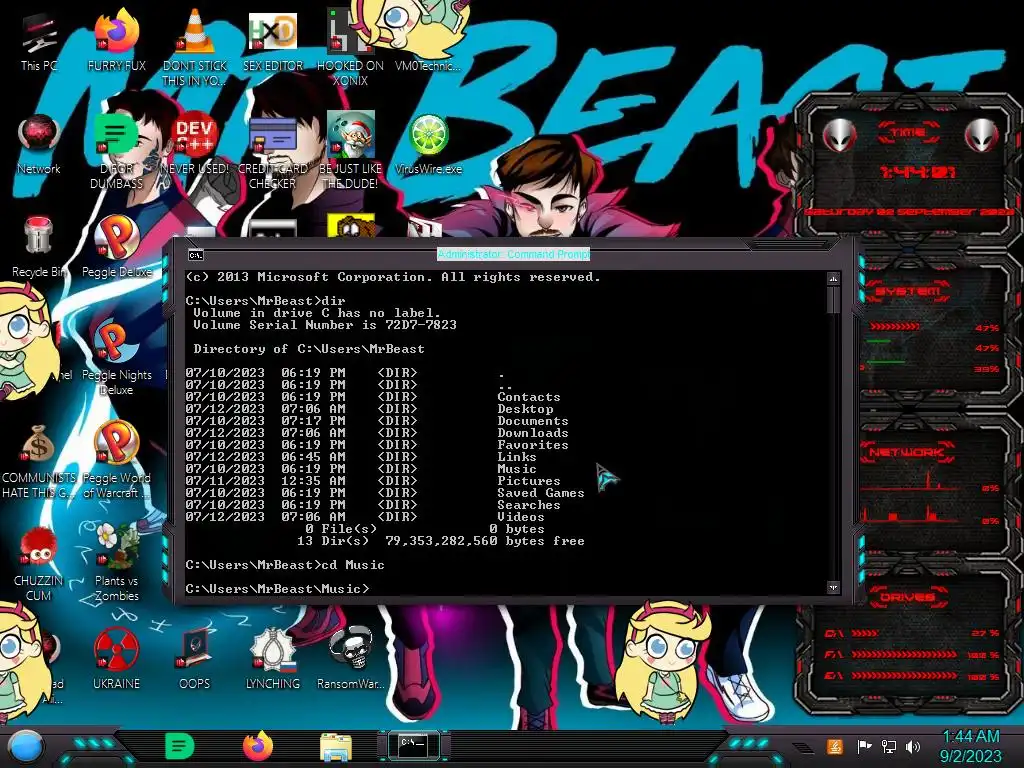Click the E:\ drive usage bar
Image resolution: width=1024 pixels, height=768 pixels.
click(904, 676)
